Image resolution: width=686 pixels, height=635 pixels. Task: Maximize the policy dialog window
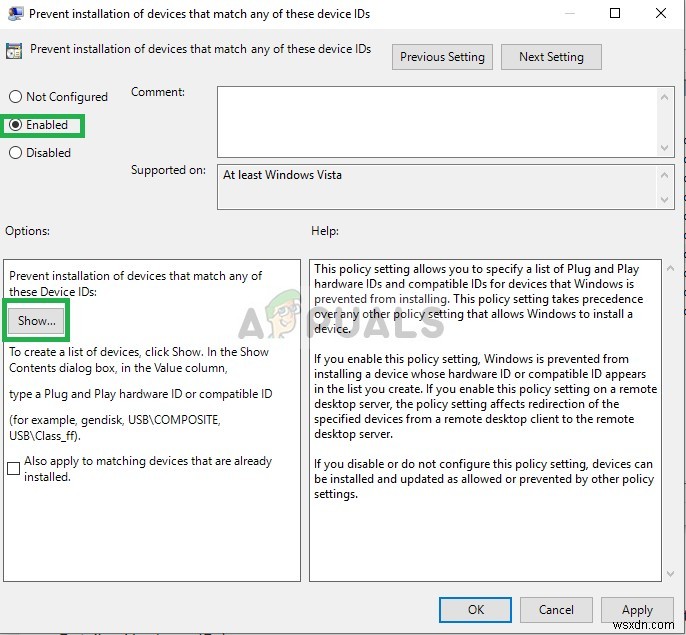click(x=615, y=13)
